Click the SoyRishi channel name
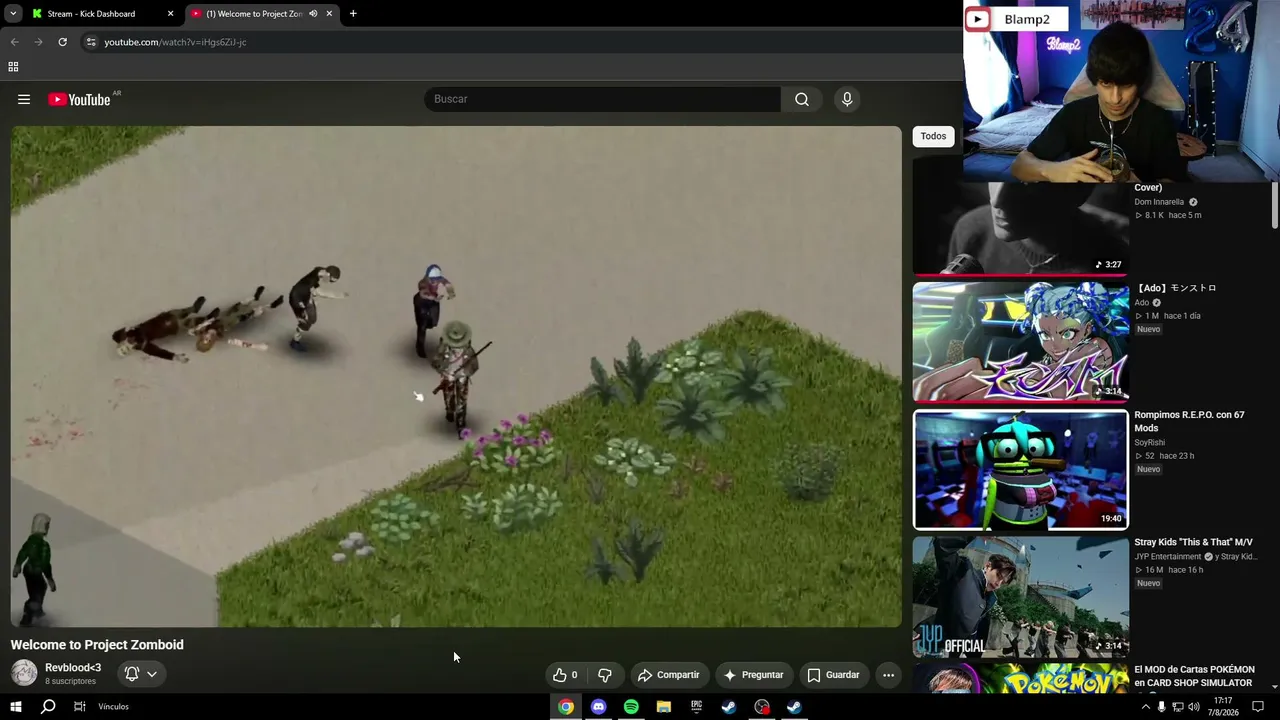This screenshot has width=1280, height=720. point(1149,442)
